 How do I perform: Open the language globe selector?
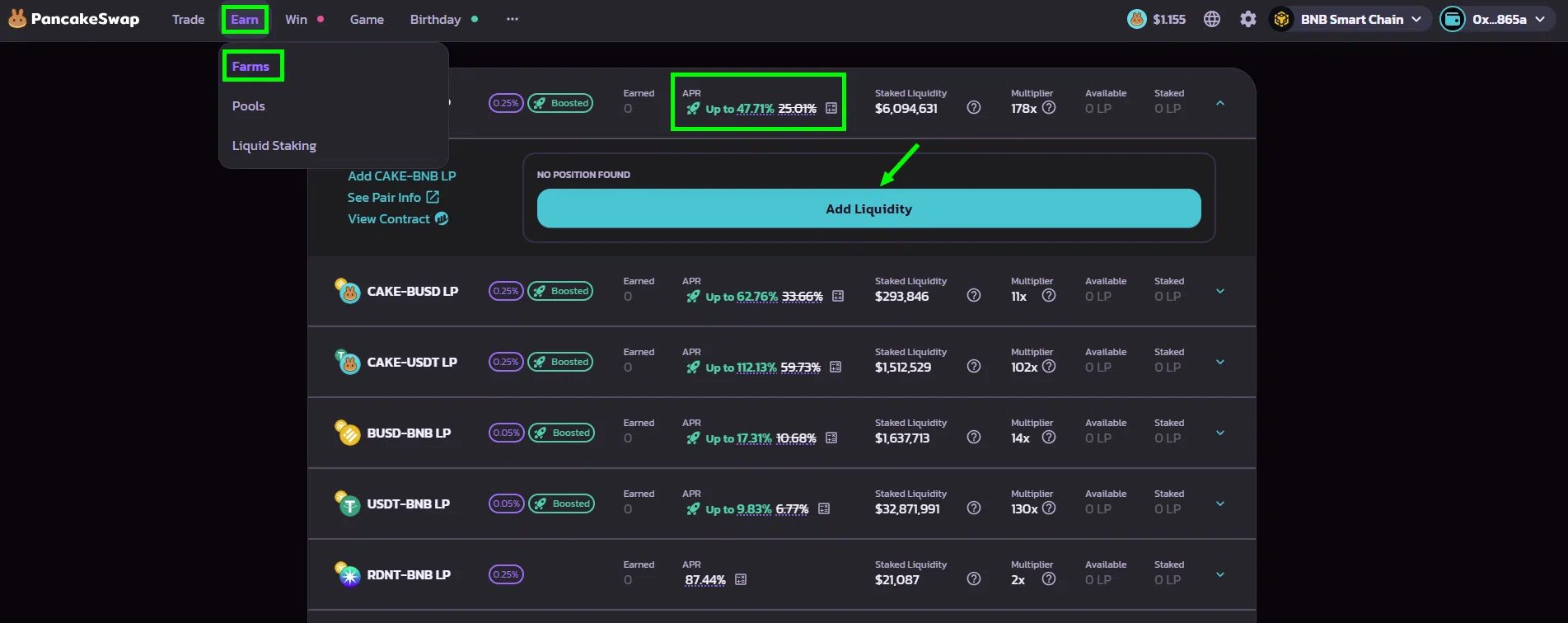(1212, 19)
